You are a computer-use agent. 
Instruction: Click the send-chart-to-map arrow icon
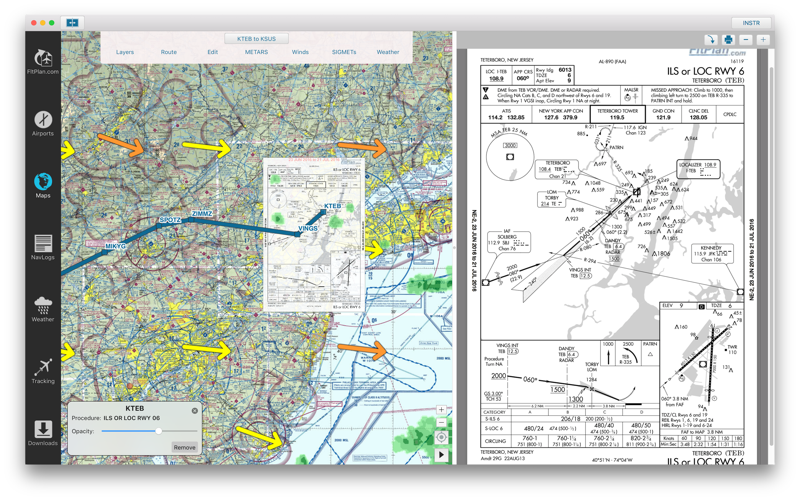tap(710, 39)
